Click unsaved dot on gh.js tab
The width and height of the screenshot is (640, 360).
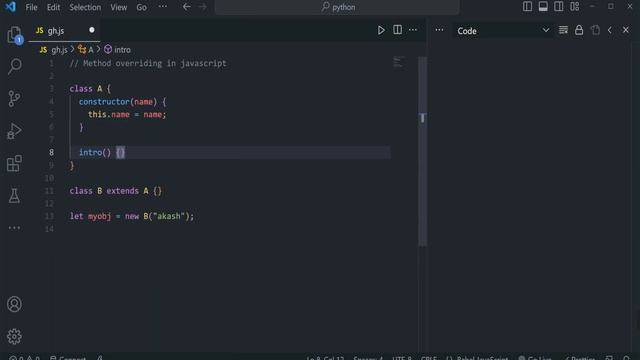click(92, 30)
